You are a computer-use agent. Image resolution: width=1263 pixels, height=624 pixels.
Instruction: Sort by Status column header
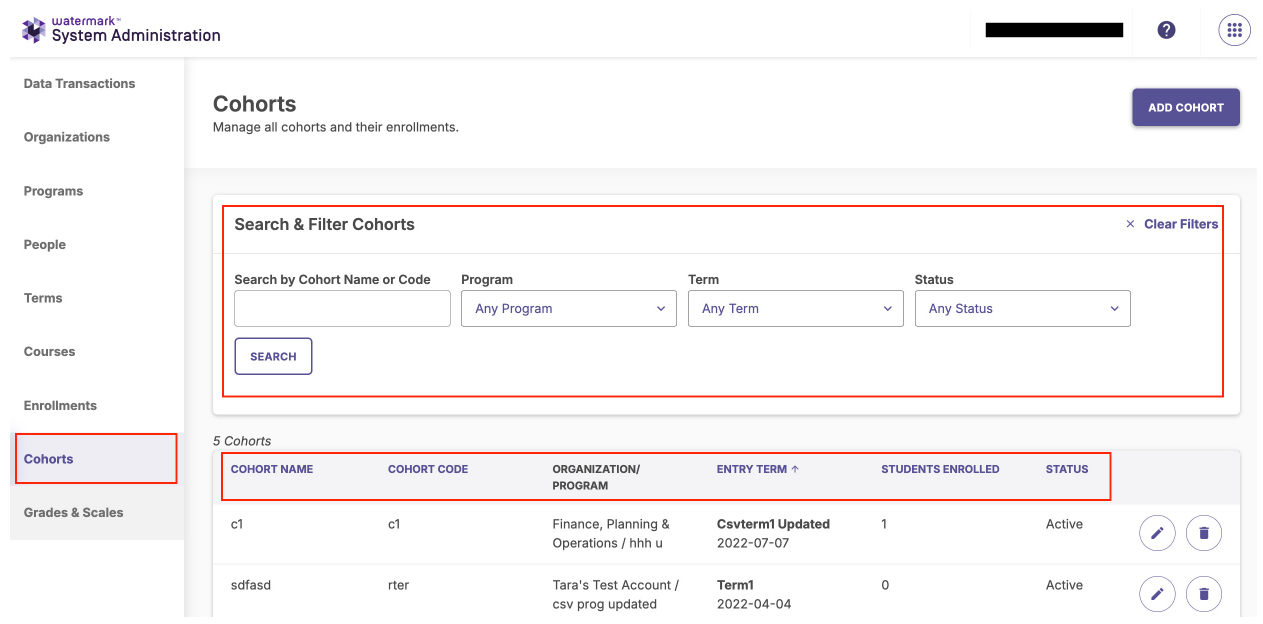tap(1067, 469)
